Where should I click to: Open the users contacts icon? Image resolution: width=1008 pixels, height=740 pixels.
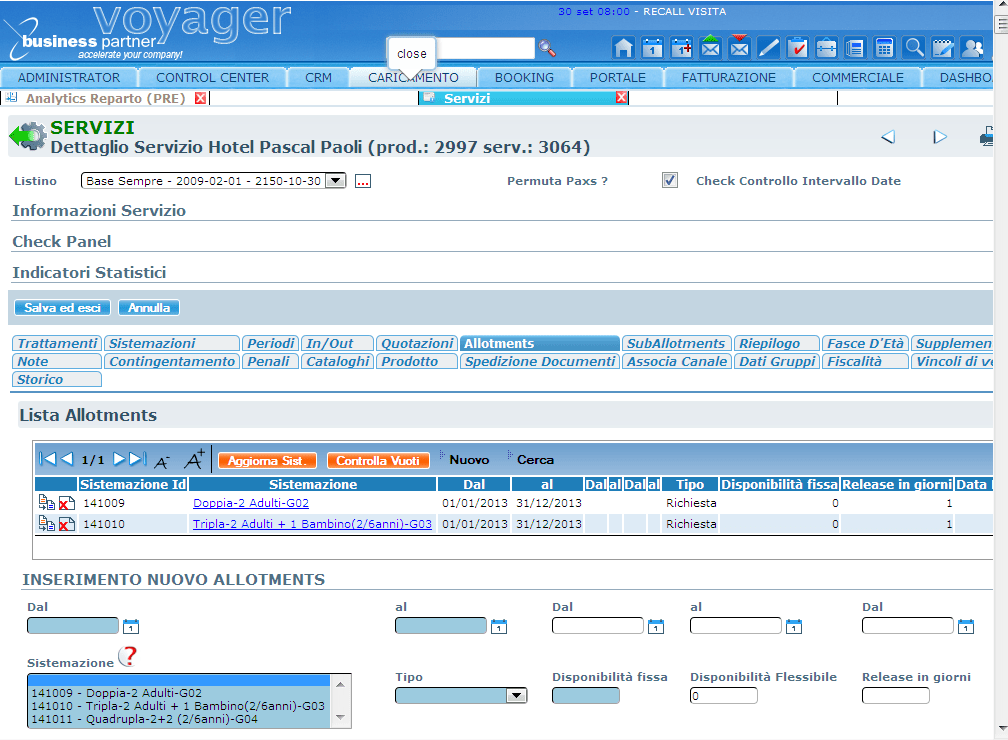click(972, 48)
